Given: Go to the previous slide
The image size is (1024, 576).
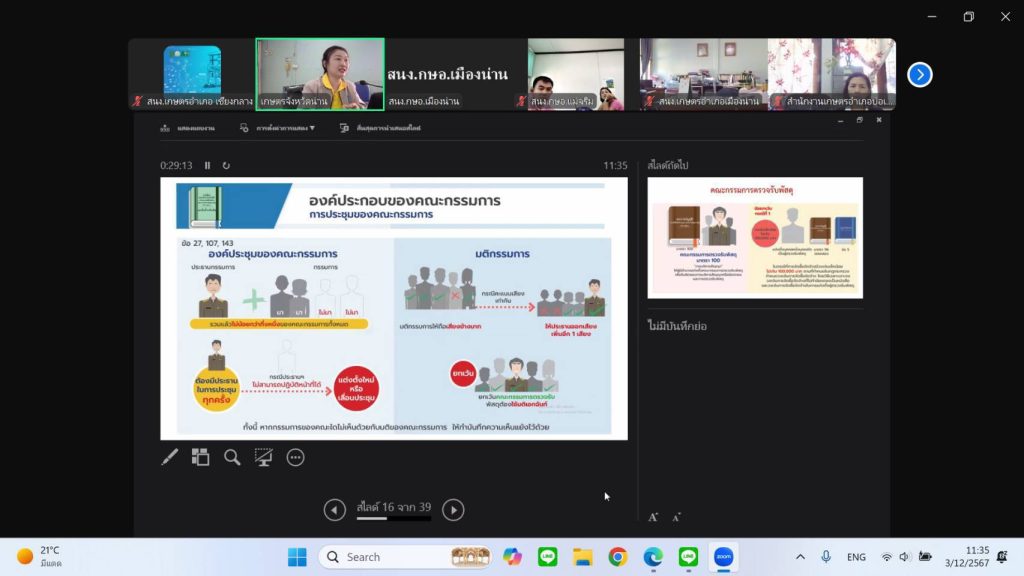Looking at the screenshot, I should 335,510.
